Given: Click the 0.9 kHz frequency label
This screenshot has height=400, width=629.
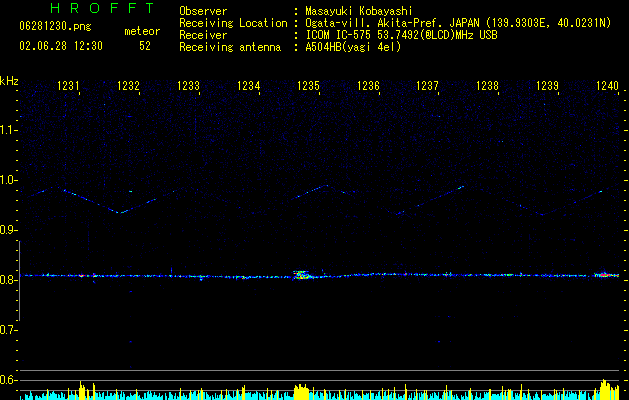Looking at the screenshot, I should [x=8, y=230].
